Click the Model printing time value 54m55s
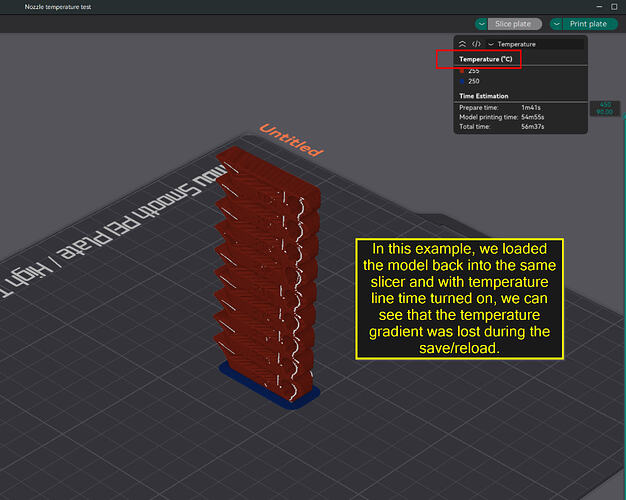This screenshot has width=626, height=500. tap(532, 117)
